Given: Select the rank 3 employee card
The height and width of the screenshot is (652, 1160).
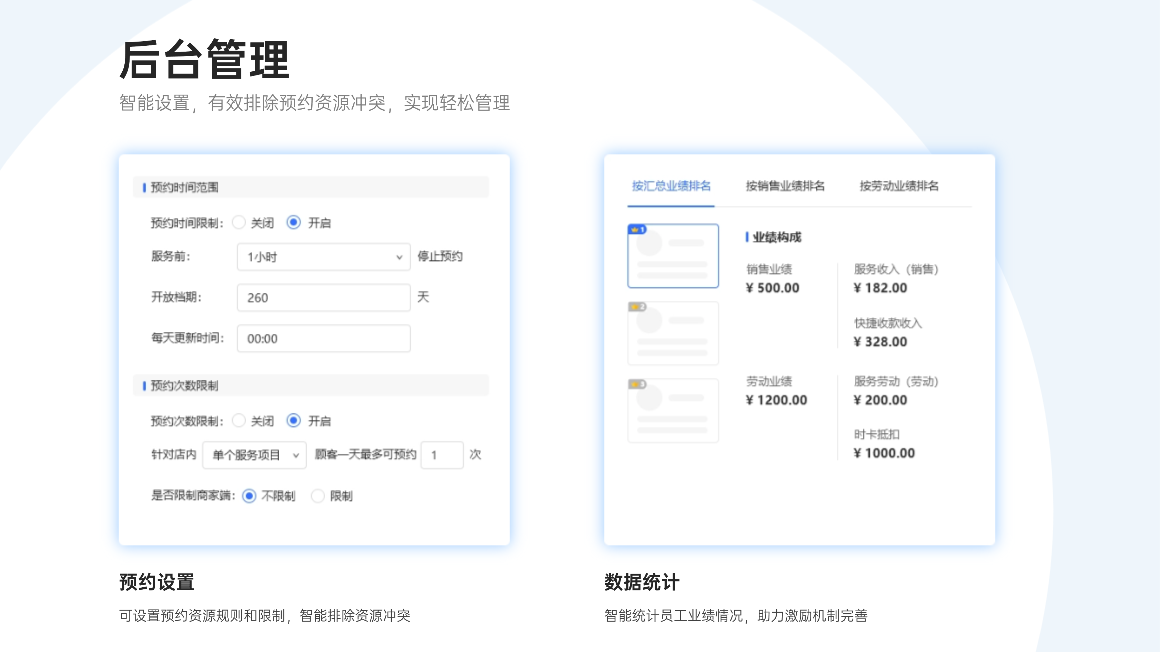Looking at the screenshot, I should click(x=673, y=411).
